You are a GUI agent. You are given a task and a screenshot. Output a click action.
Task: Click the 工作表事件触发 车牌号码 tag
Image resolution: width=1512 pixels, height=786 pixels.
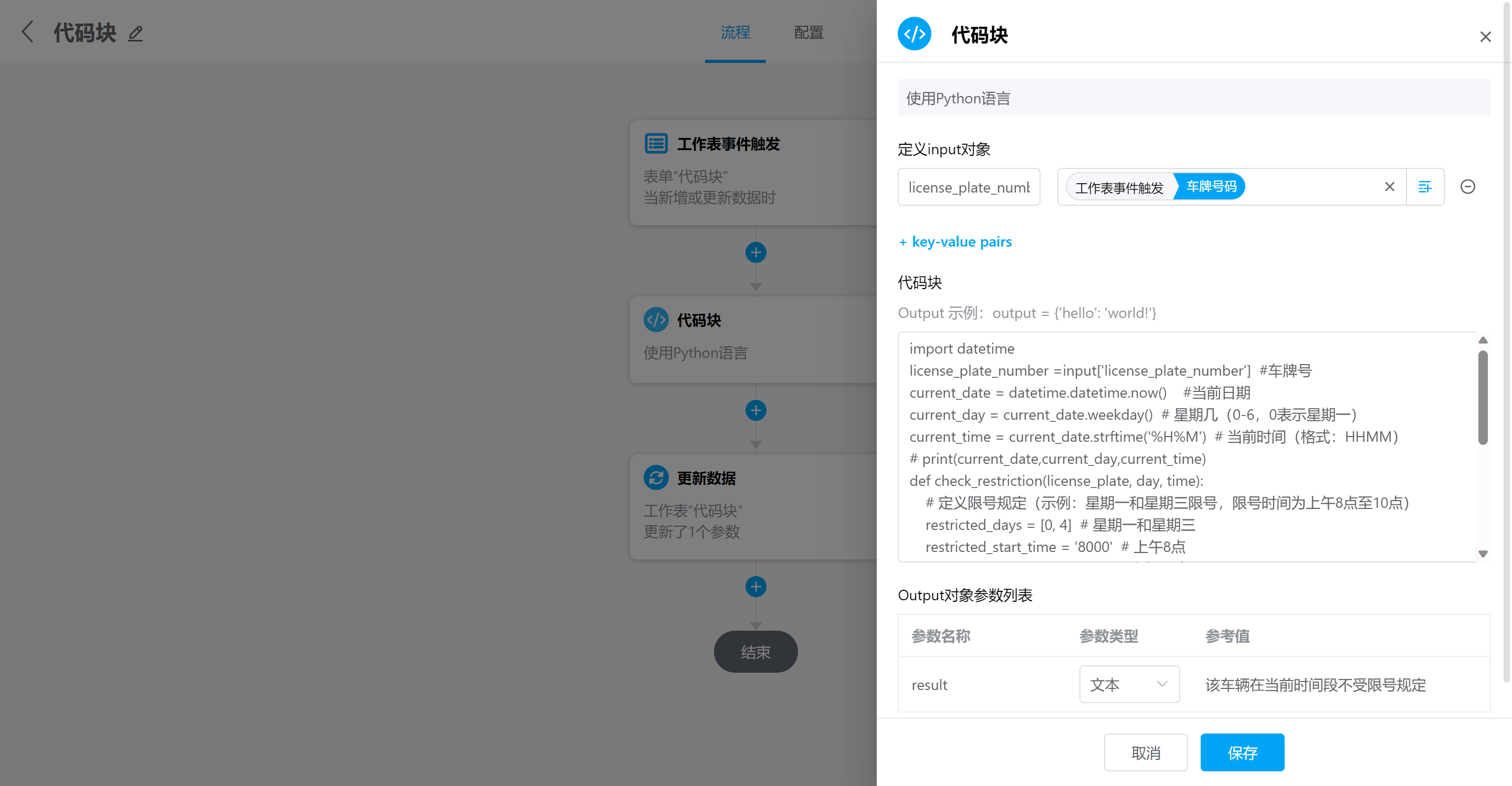[x=1155, y=186]
